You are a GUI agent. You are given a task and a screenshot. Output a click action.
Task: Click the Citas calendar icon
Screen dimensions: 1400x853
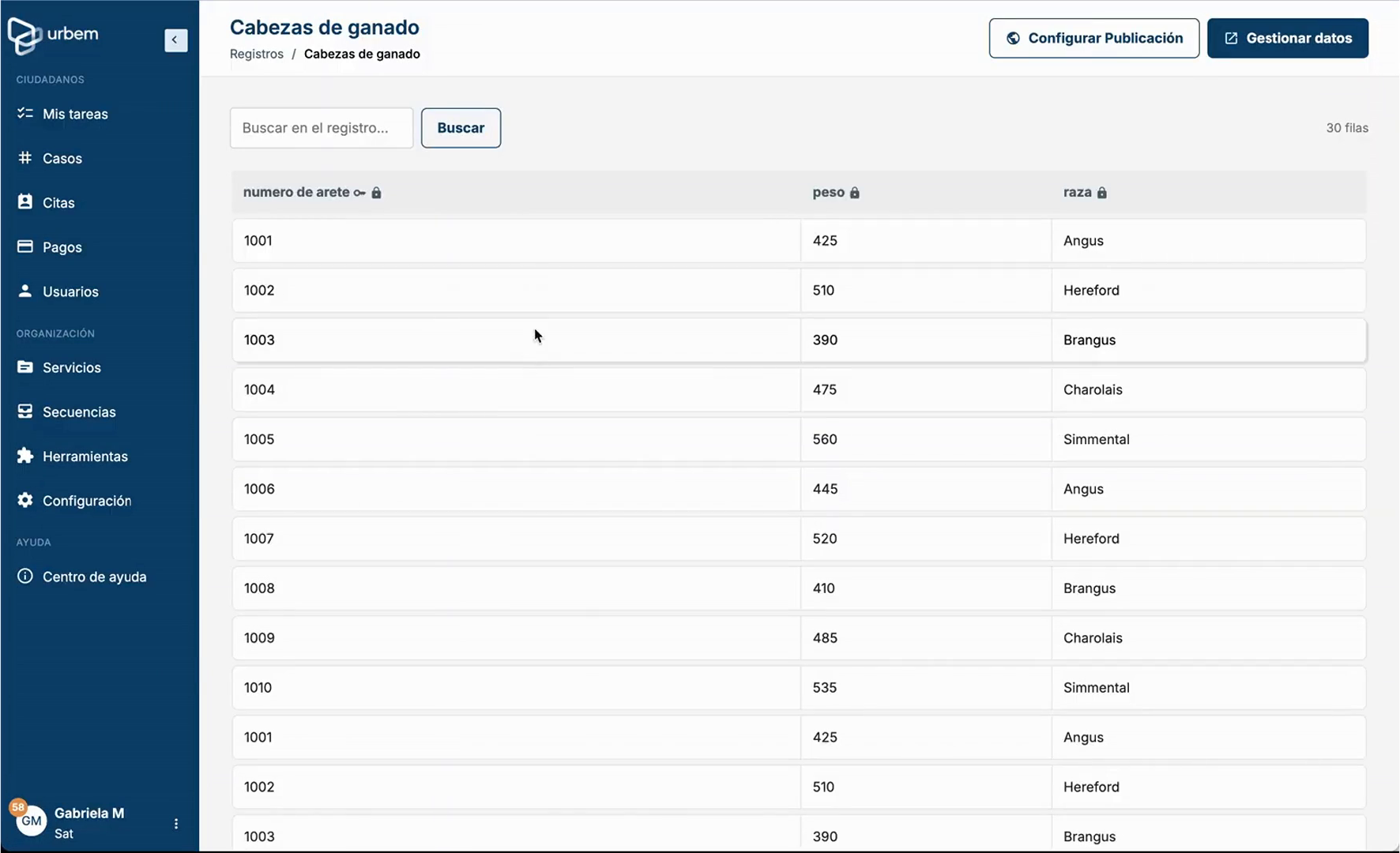[x=25, y=201]
